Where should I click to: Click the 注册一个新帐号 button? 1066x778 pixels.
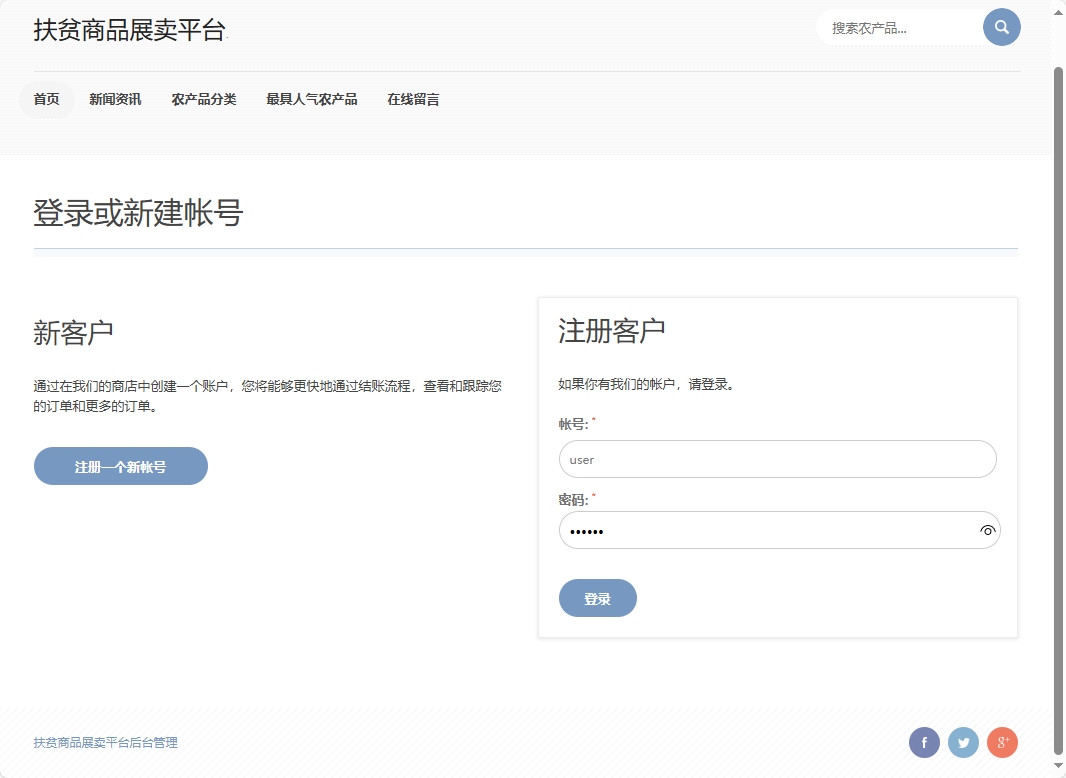(x=120, y=466)
